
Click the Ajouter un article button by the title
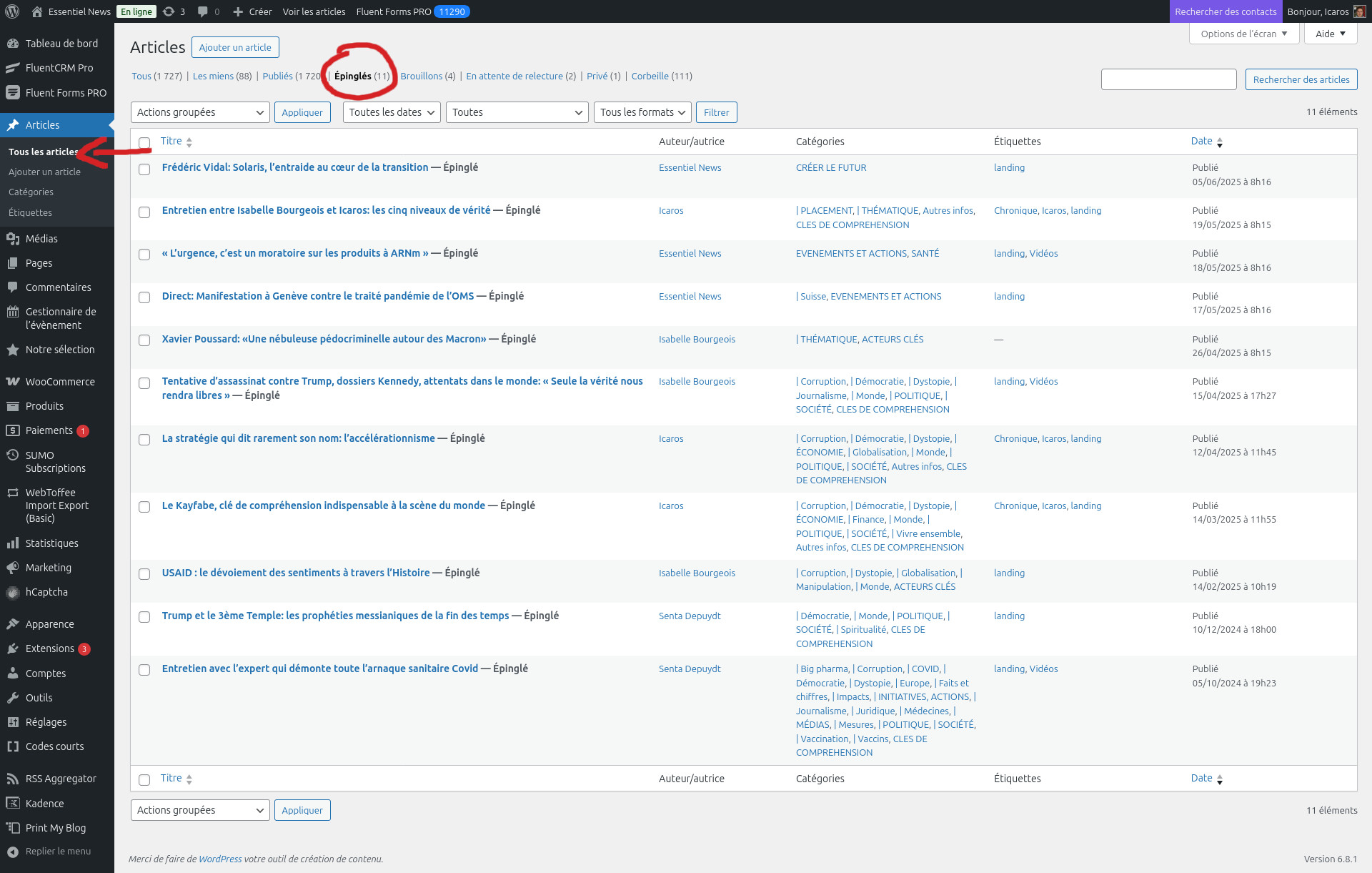(x=235, y=47)
